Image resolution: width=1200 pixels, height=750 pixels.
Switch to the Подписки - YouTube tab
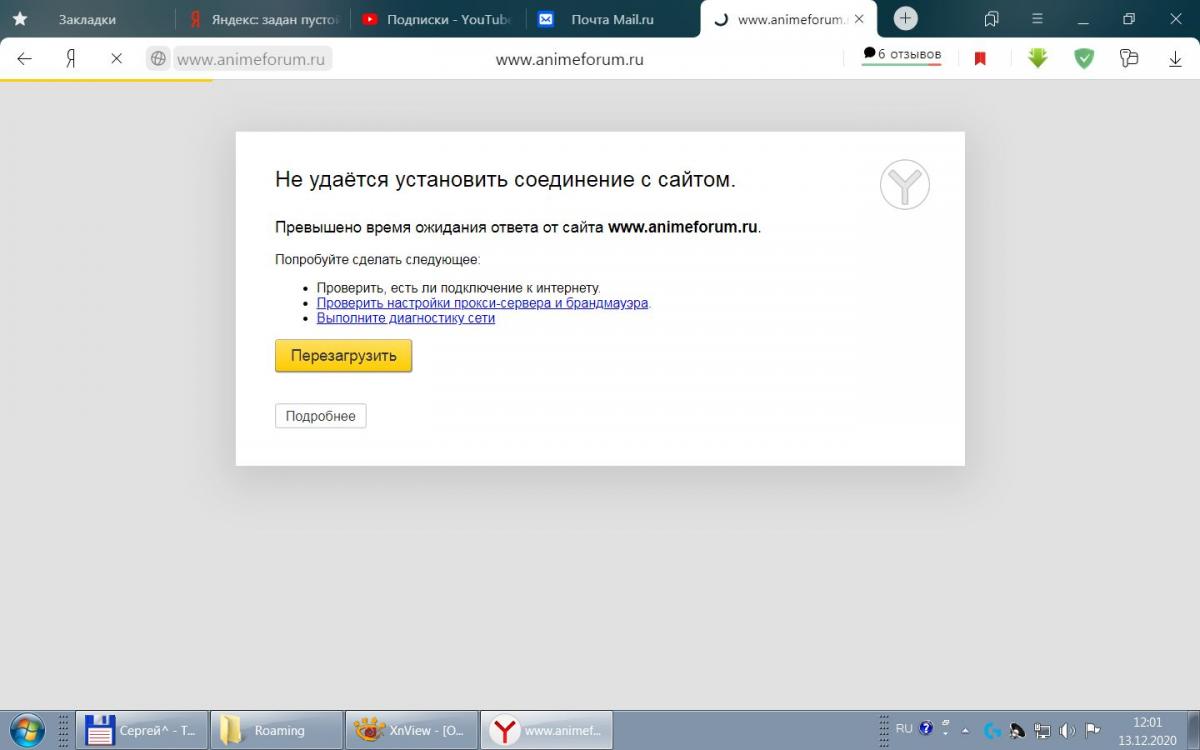[437, 19]
